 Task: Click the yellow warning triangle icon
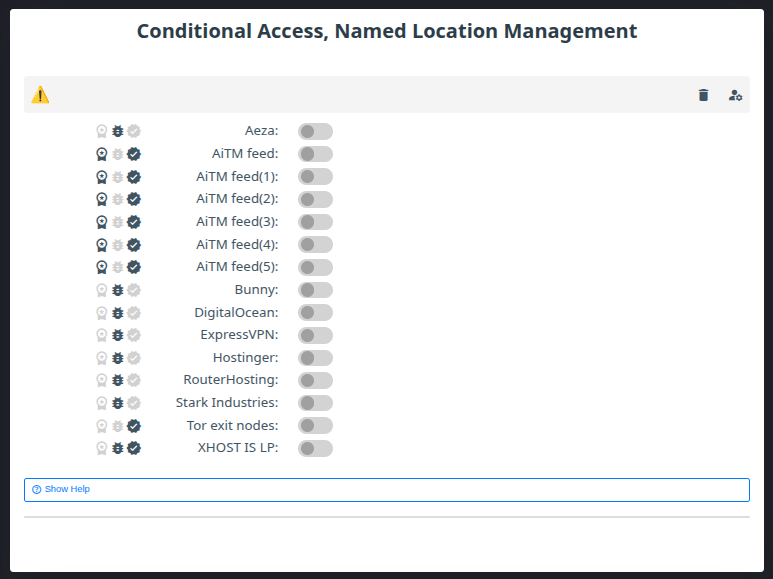pos(40,95)
